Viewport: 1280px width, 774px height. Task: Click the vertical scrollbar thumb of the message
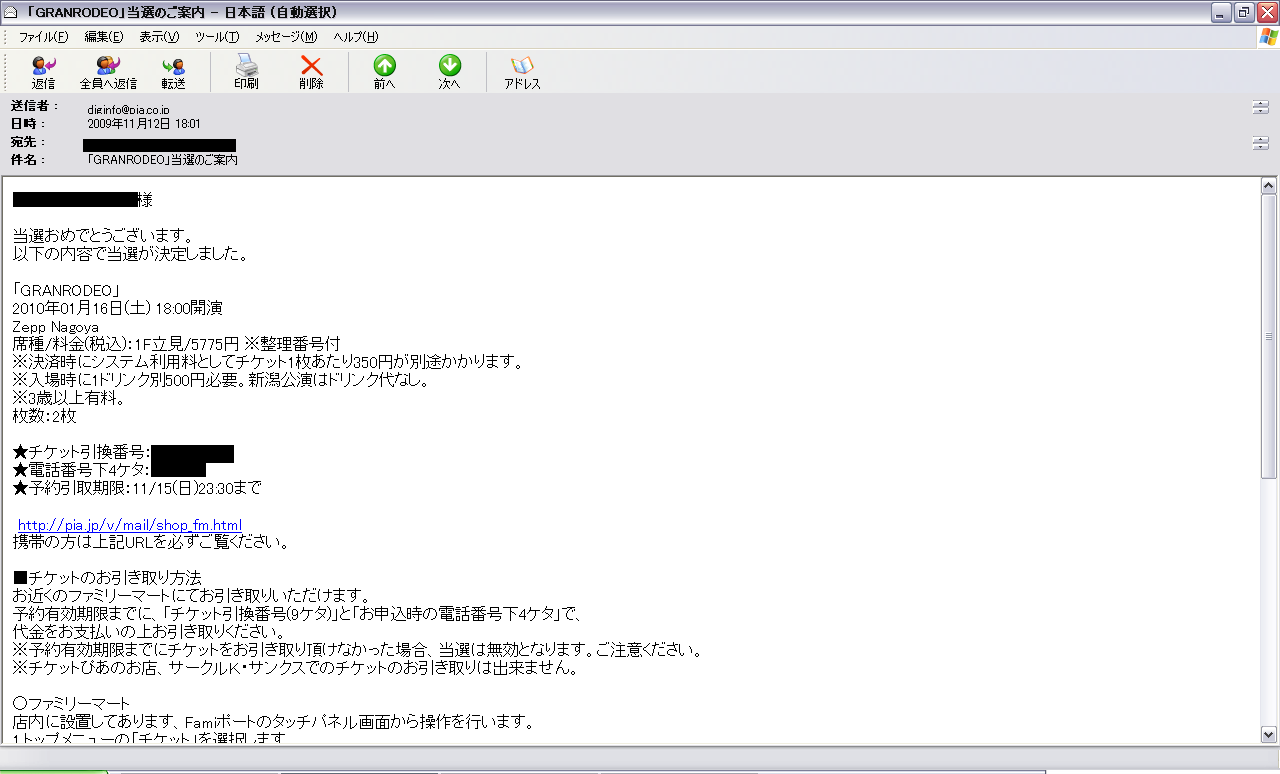(x=1269, y=335)
